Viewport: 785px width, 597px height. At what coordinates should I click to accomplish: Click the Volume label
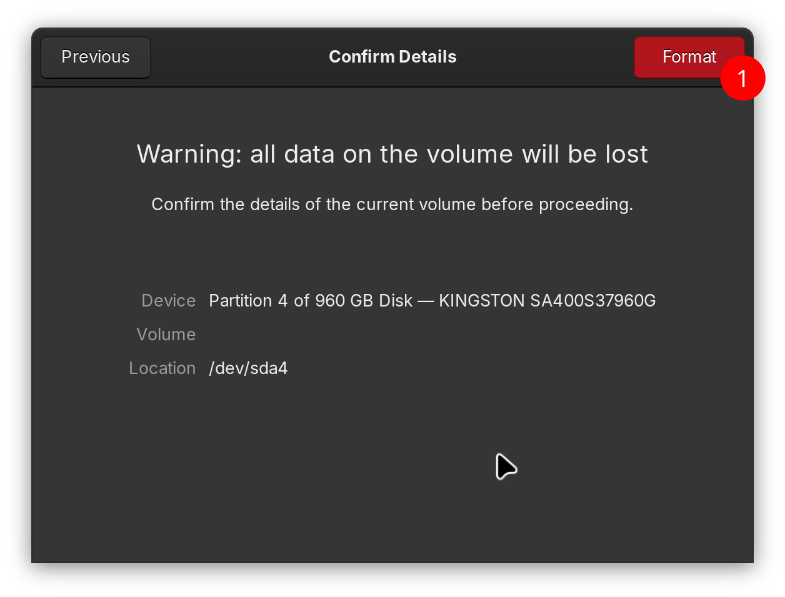[166, 334]
